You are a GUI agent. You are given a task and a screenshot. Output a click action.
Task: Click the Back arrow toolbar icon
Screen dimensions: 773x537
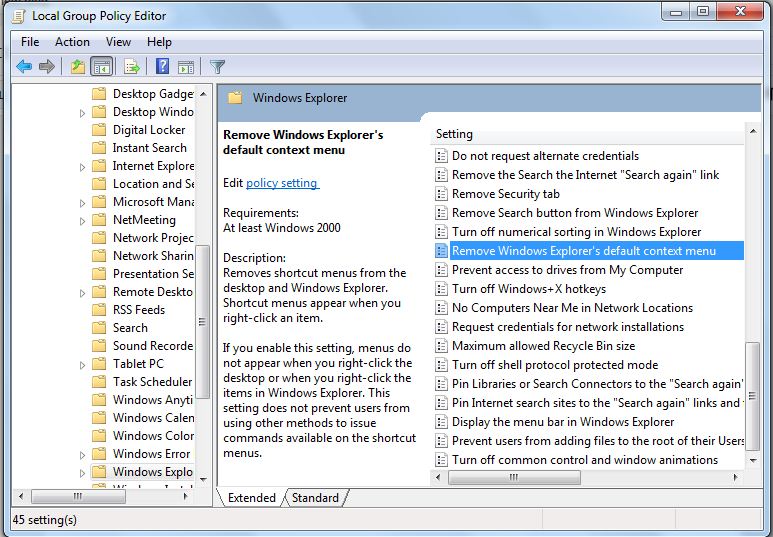click(24, 66)
